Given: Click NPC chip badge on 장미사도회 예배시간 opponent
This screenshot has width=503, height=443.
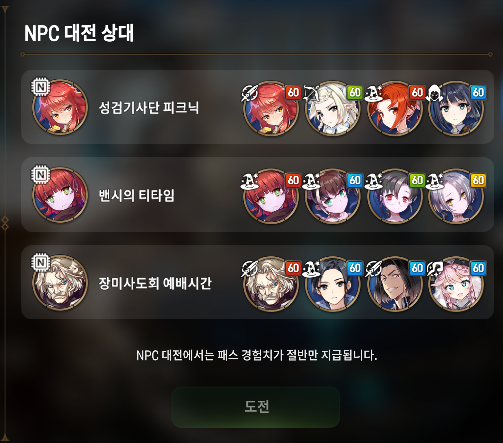Looking at the screenshot, I should pyautogui.click(x=41, y=263).
